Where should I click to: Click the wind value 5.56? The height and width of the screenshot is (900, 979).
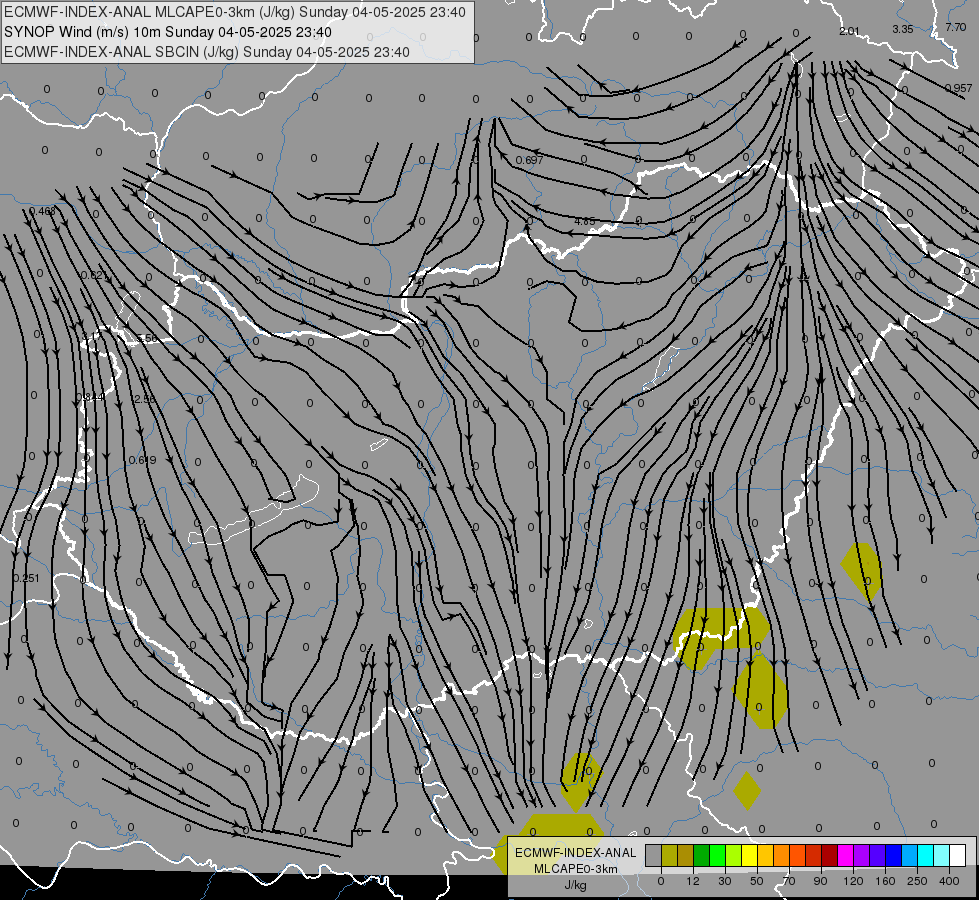coord(147,339)
